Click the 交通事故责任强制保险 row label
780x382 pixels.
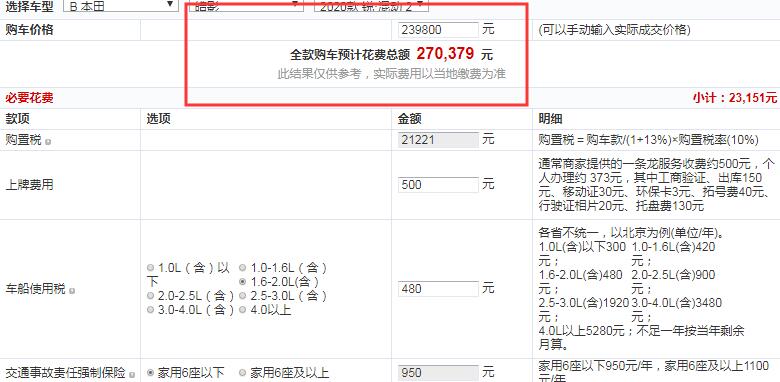(x=65, y=373)
